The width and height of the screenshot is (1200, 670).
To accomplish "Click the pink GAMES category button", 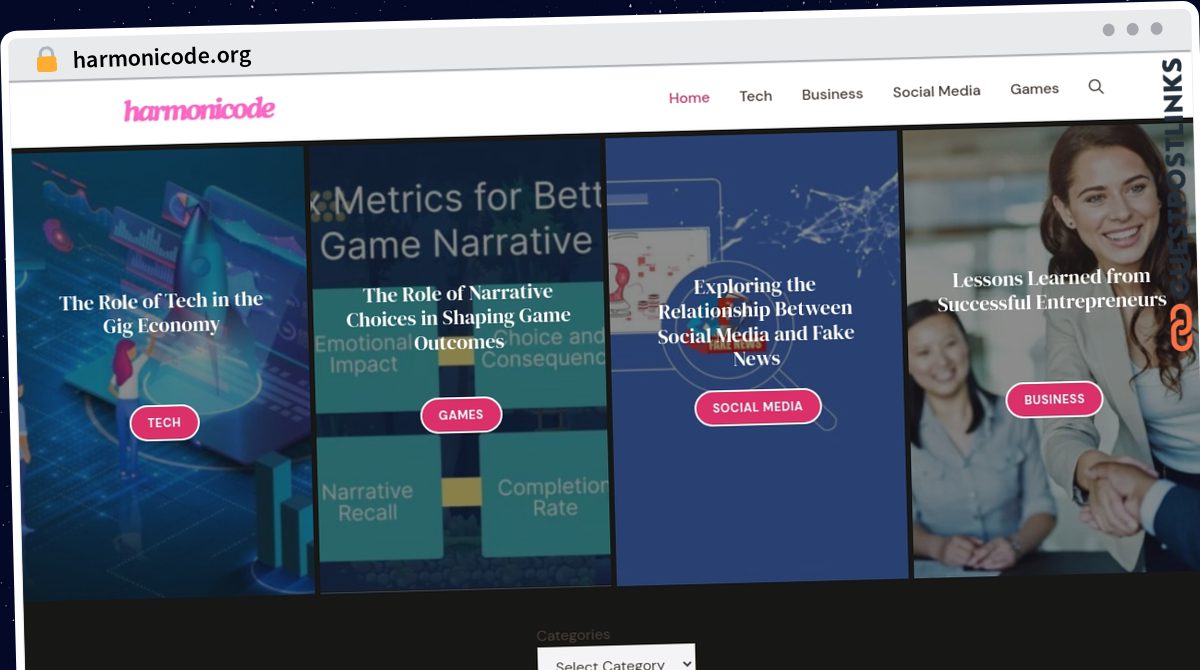I will (461, 414).
